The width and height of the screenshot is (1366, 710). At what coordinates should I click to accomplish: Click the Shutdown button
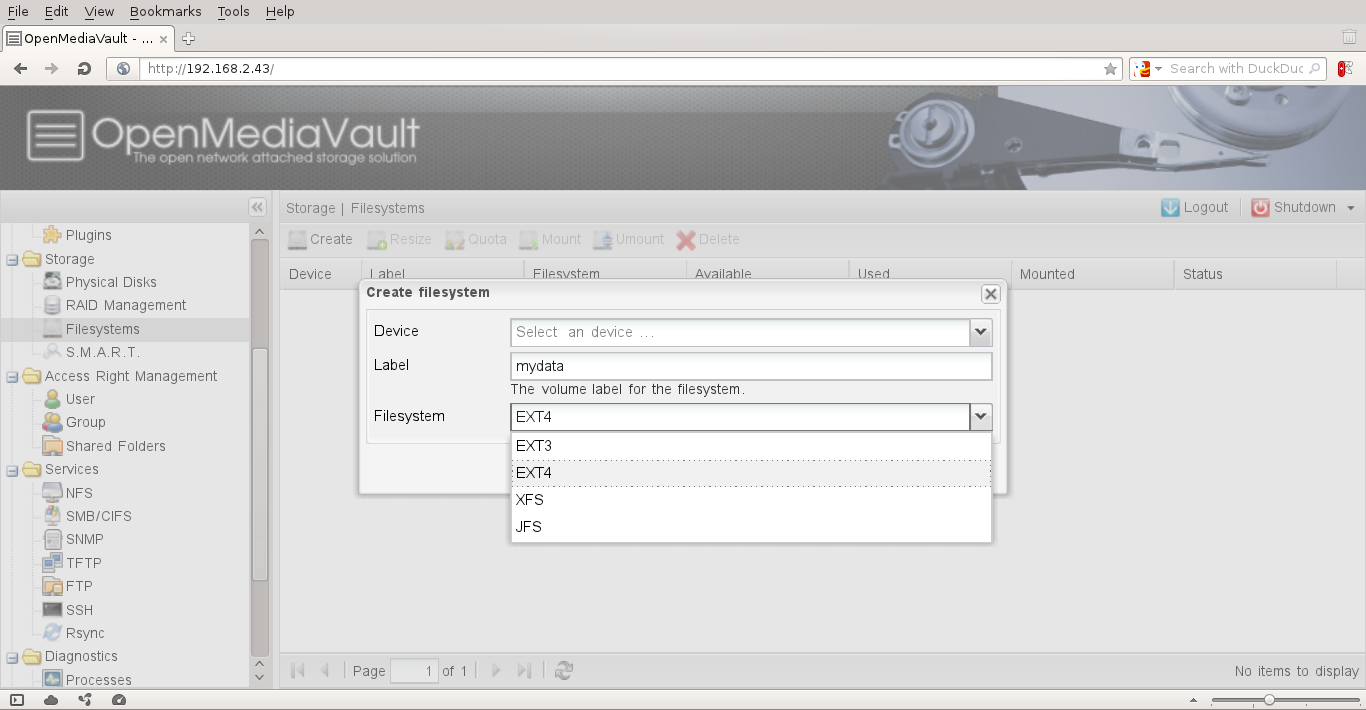pos(1293,207)
